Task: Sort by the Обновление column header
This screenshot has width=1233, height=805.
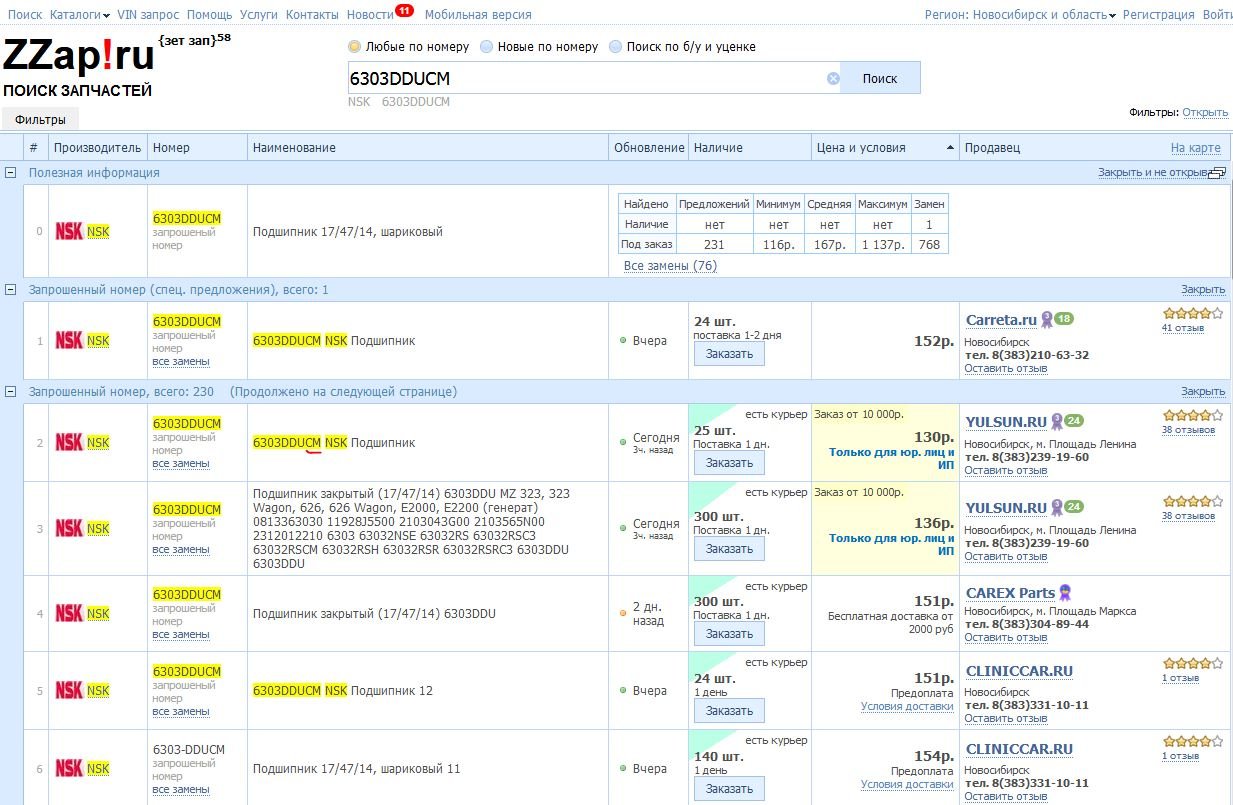Action: point(649,148)
